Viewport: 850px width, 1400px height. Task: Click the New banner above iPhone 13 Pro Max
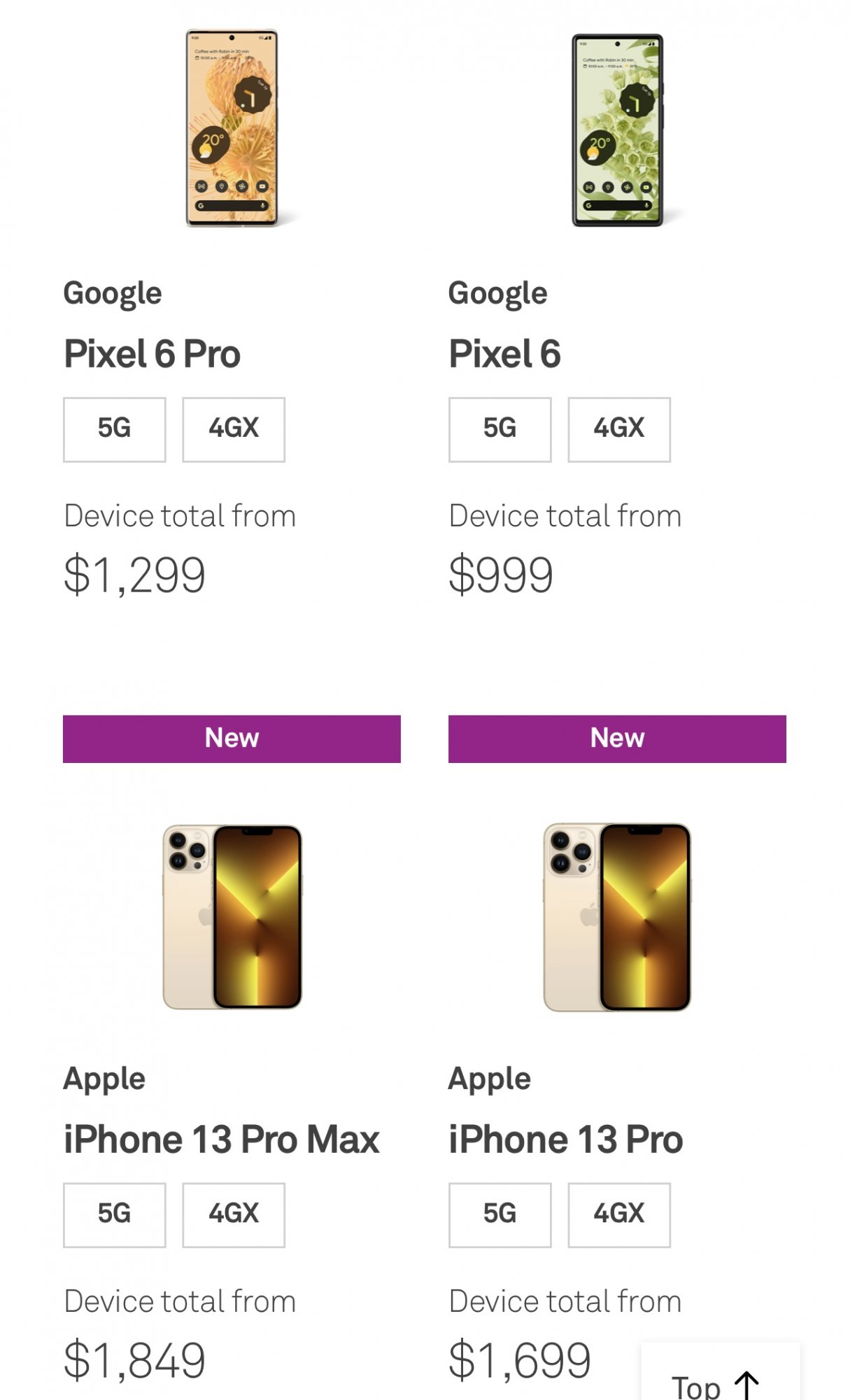[x=232, y=738]
